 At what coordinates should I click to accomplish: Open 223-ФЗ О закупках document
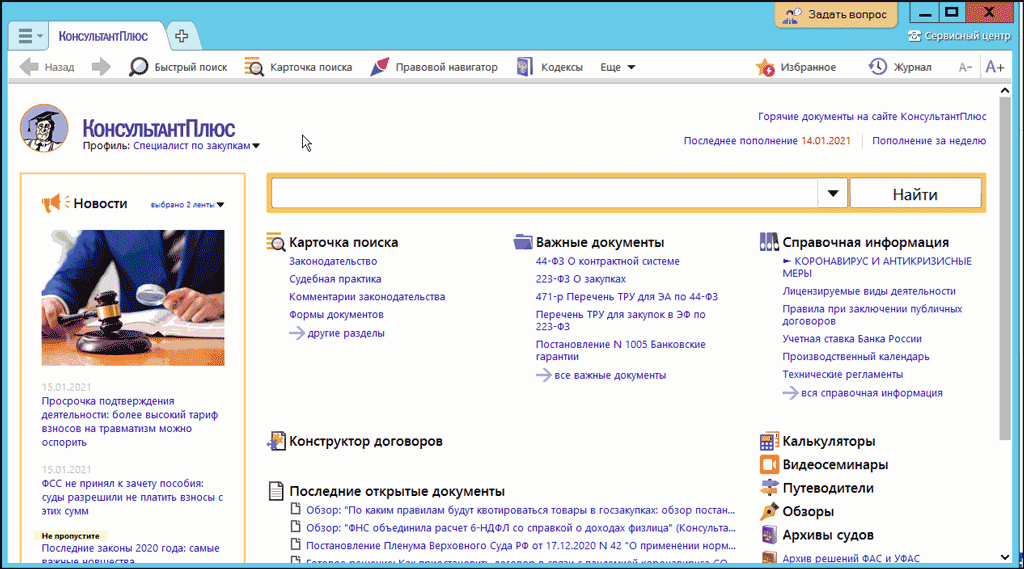click(581, 279)
